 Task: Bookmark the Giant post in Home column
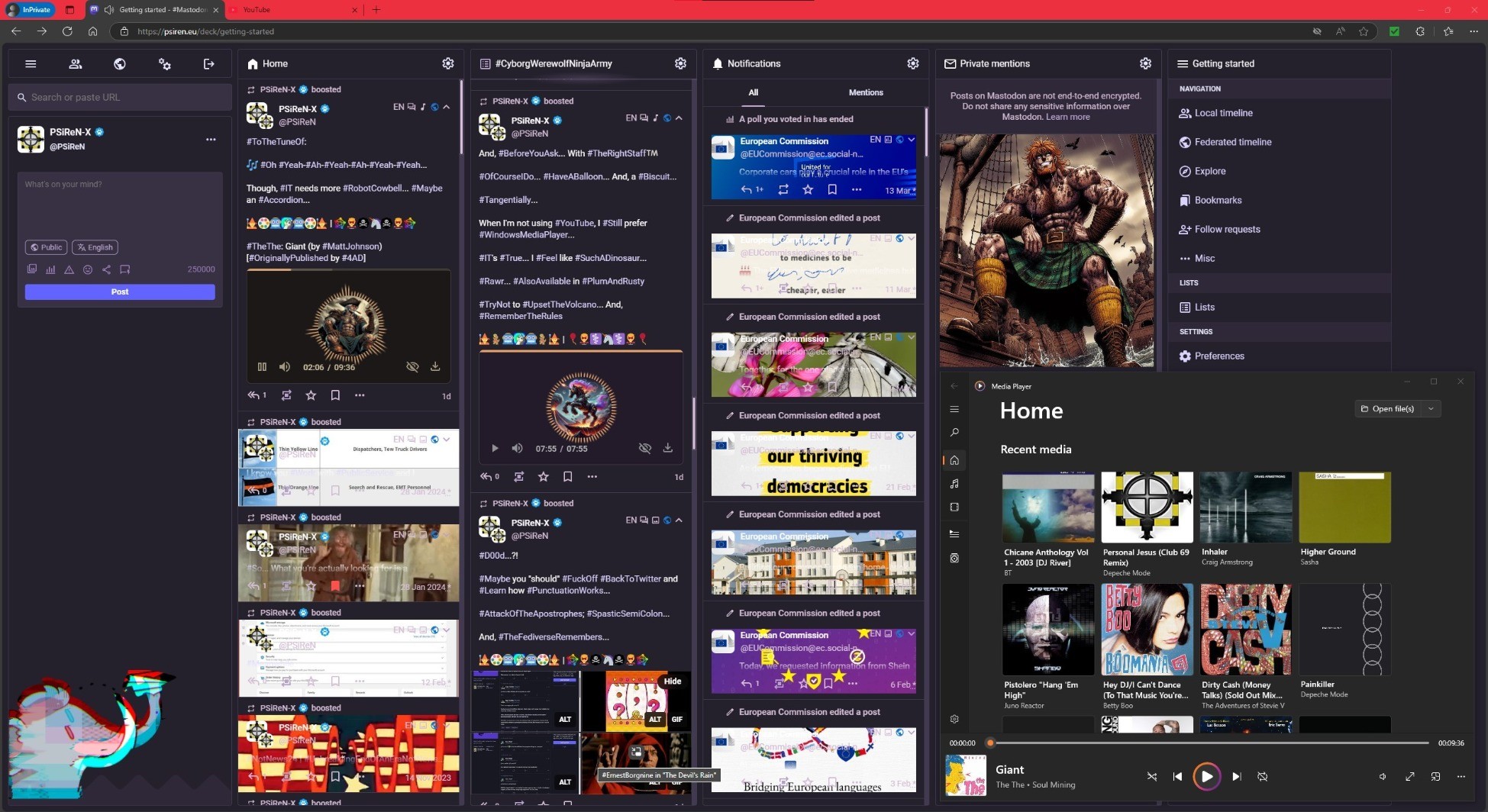click(335, 395)
